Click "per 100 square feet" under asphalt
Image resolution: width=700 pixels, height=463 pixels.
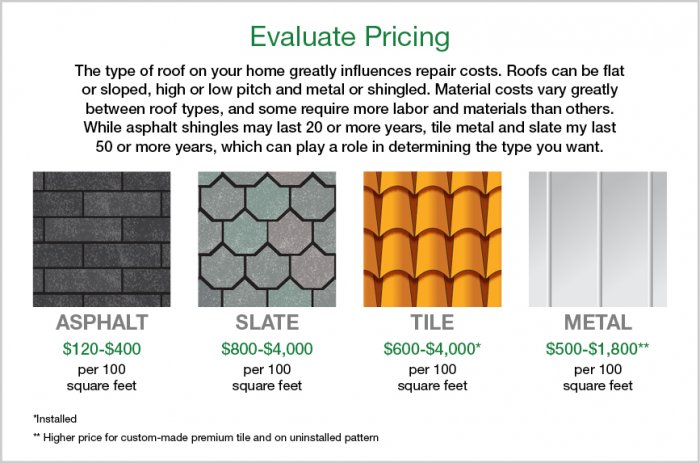102,377
